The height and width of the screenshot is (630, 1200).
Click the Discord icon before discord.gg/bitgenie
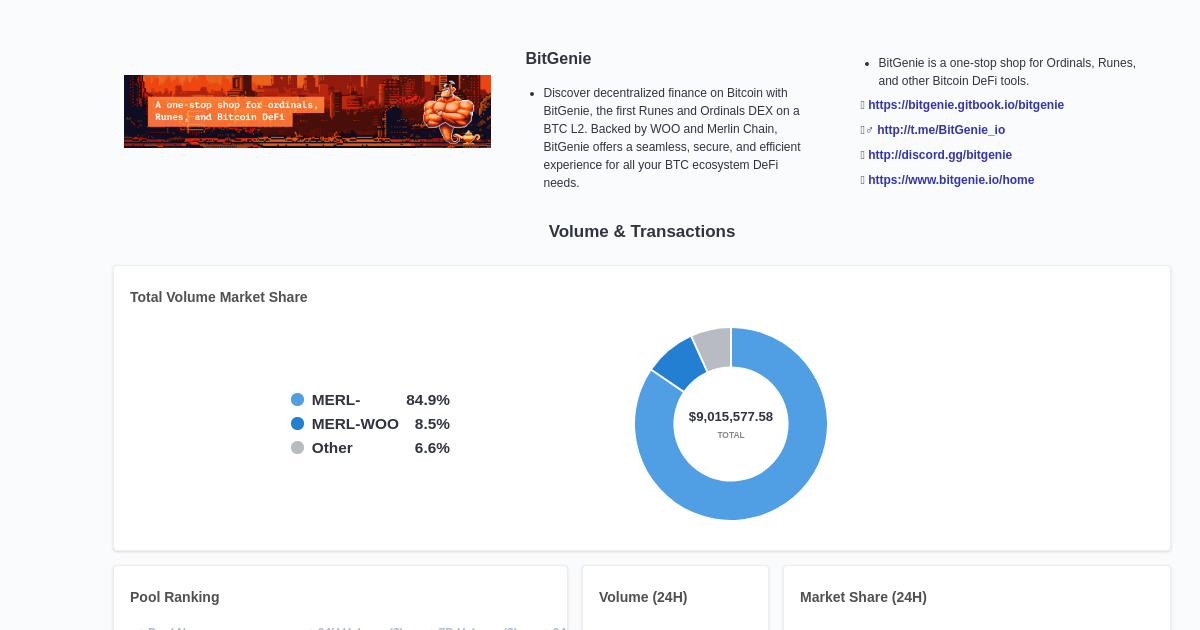(862, 154)
